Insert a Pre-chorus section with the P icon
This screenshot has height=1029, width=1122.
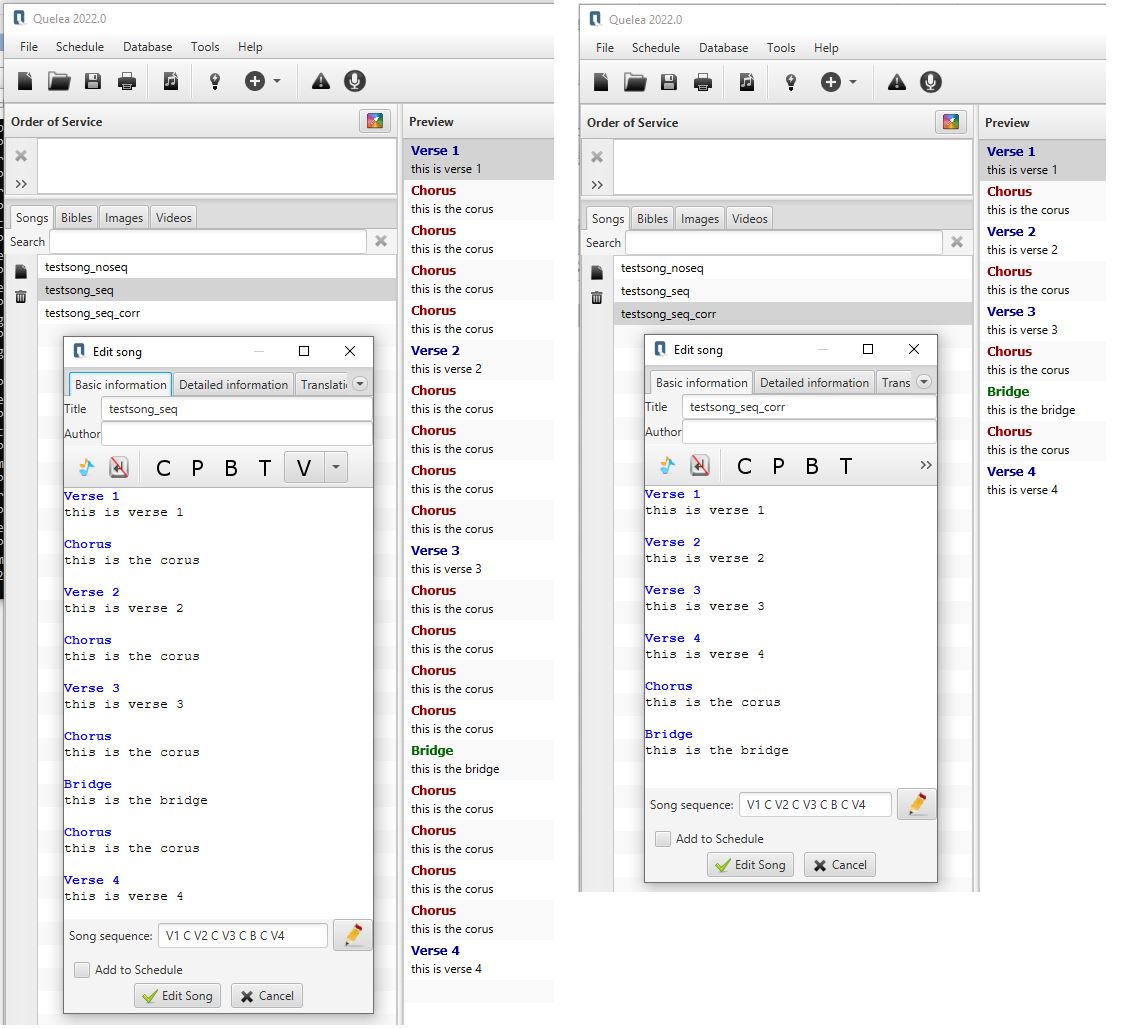[199, 467]
